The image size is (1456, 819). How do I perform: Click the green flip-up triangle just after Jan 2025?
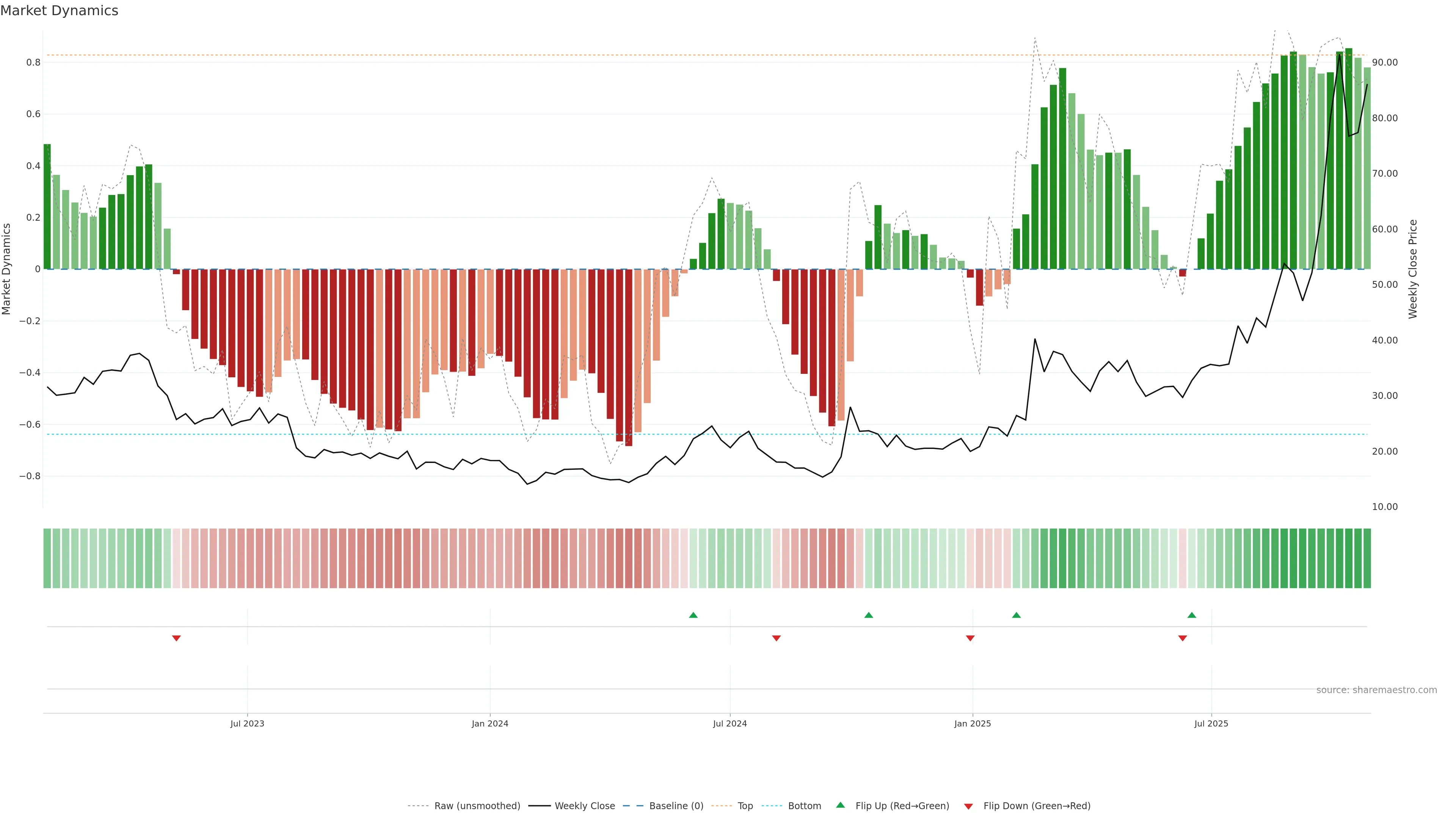[1016, 615]
